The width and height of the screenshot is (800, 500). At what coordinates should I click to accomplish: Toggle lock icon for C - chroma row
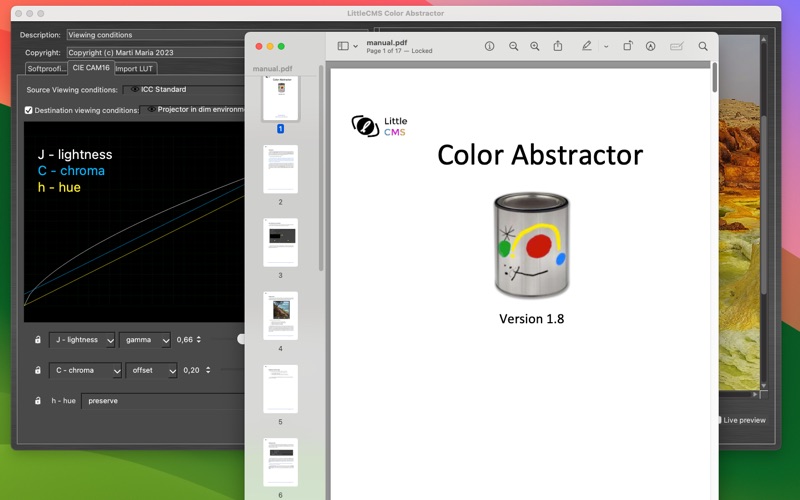tap(38, 370)
